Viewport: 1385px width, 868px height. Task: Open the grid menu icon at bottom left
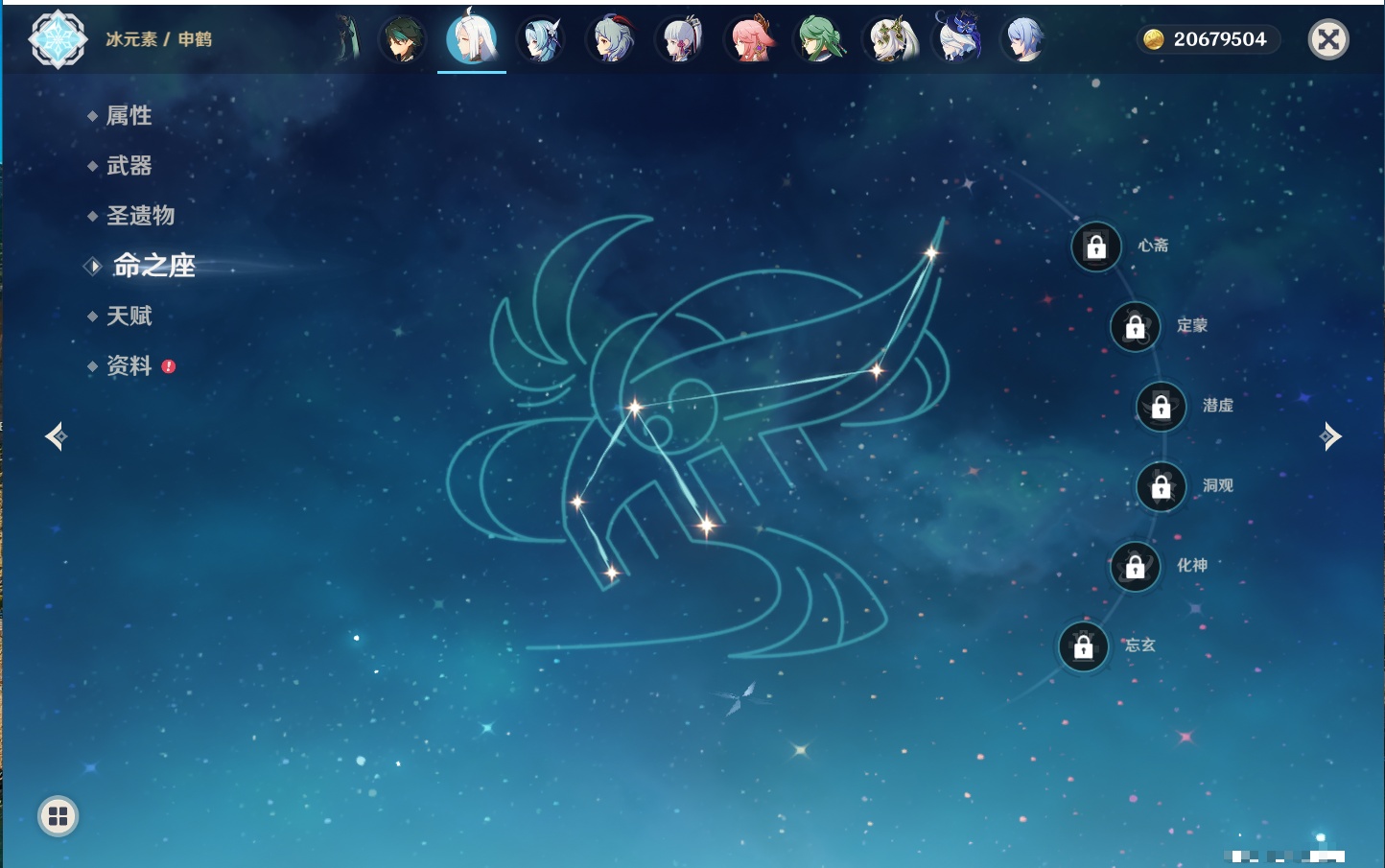click(x=58, y=816)
